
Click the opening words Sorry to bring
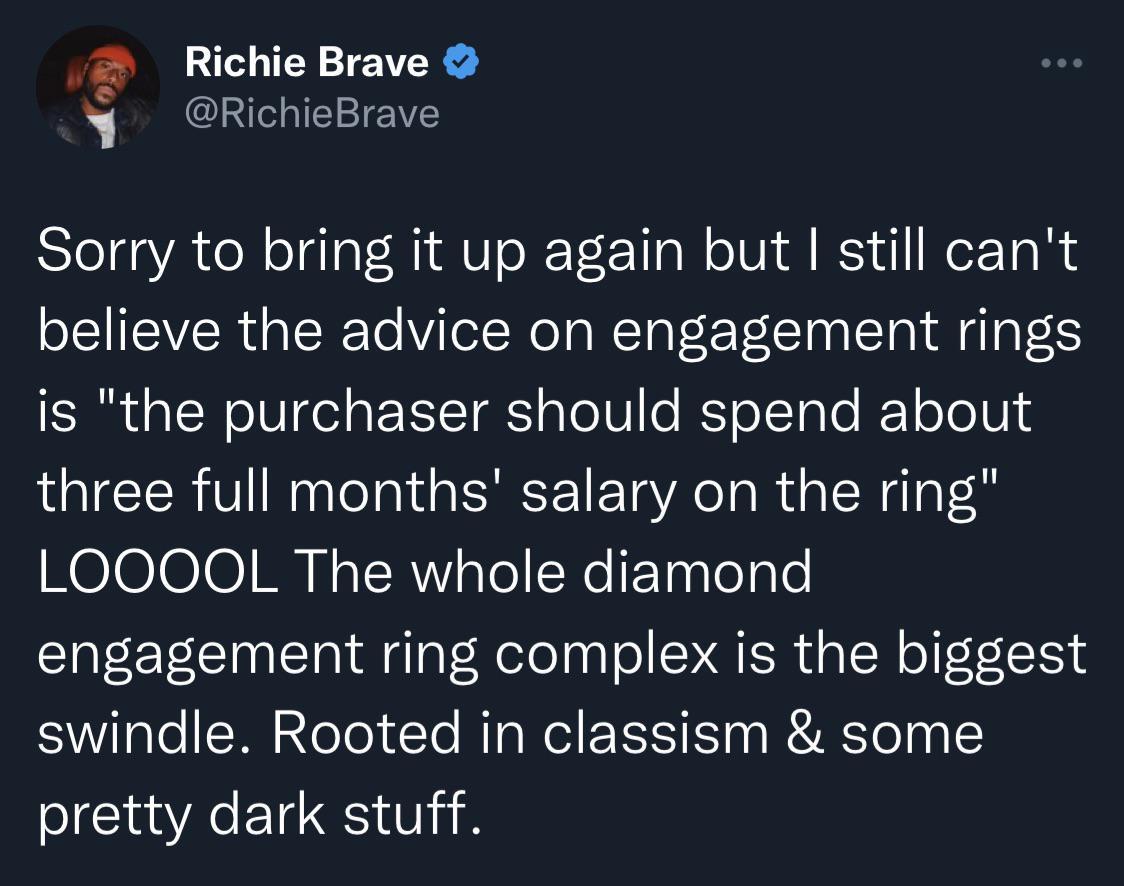215,254
